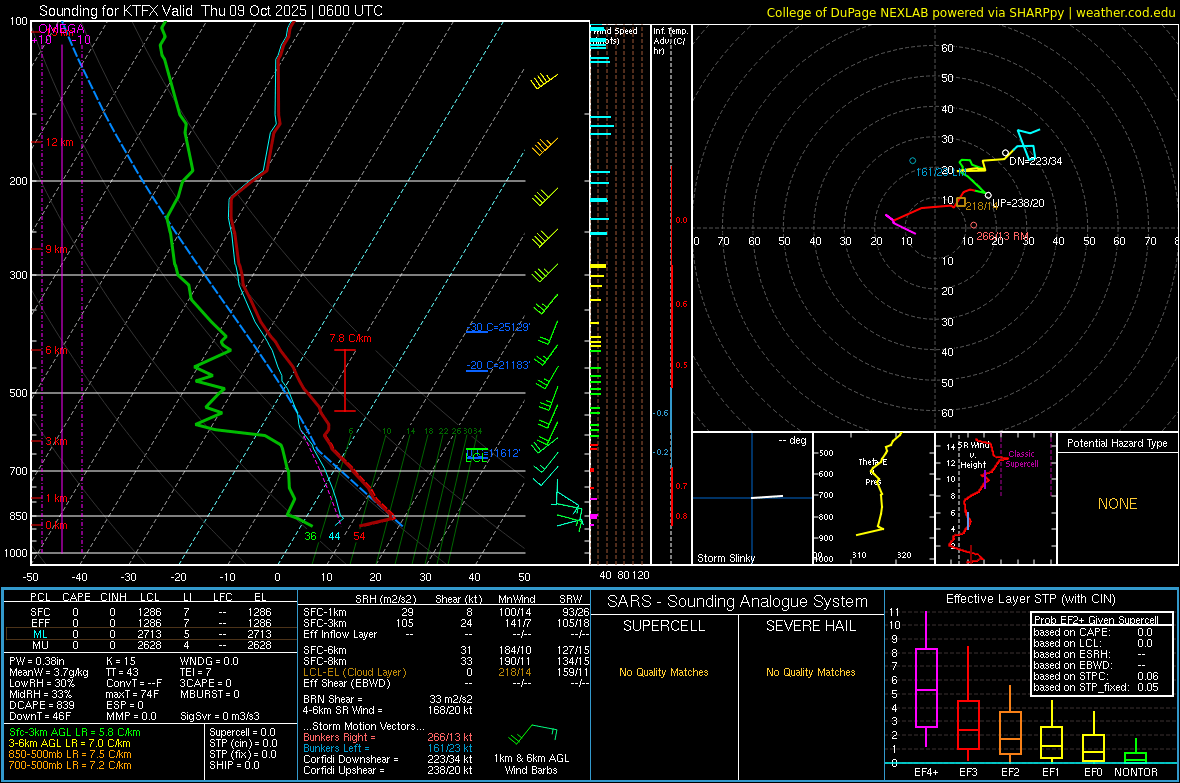Select the NONE hazard type text
Image resolution: width=1180 pixels, height=783 pixels.
click(x=1117, y=504)
